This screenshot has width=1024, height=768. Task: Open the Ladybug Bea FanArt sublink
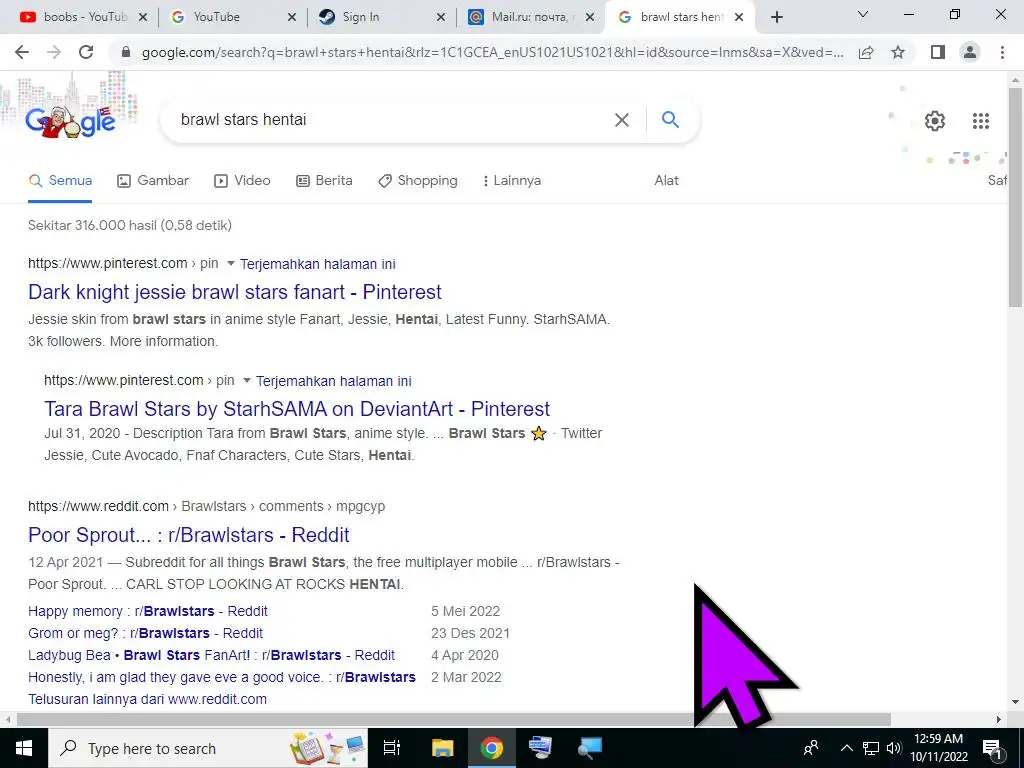(212, 655)
